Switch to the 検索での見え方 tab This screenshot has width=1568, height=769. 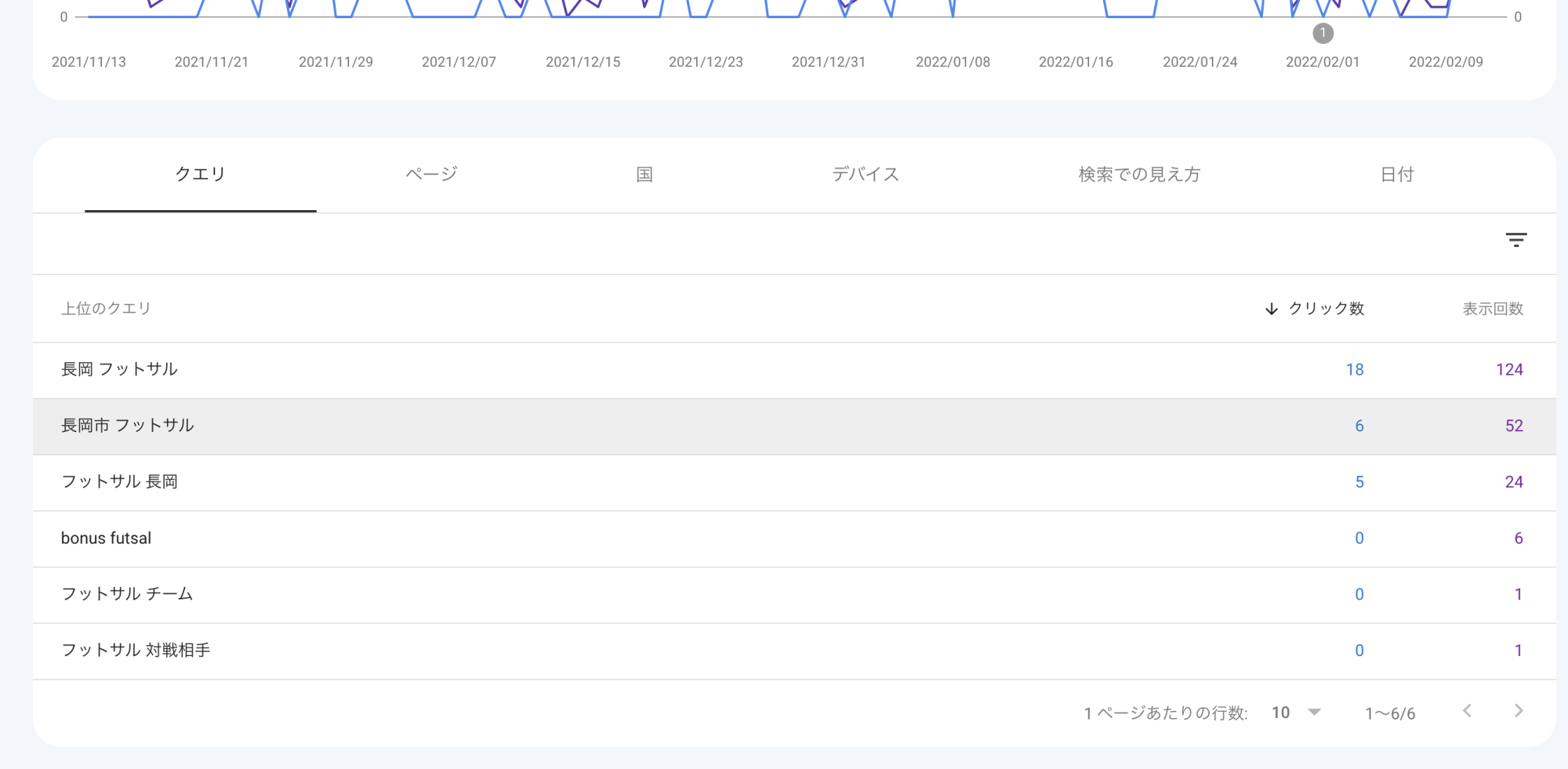pyautogui.click(x=1139, y=174)
